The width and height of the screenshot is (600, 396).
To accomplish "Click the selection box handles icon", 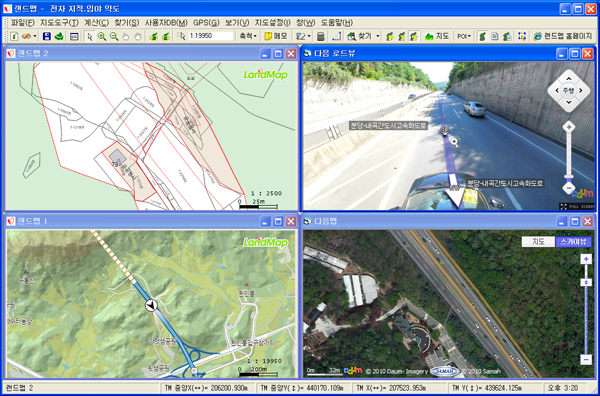I will pos(522,36).
